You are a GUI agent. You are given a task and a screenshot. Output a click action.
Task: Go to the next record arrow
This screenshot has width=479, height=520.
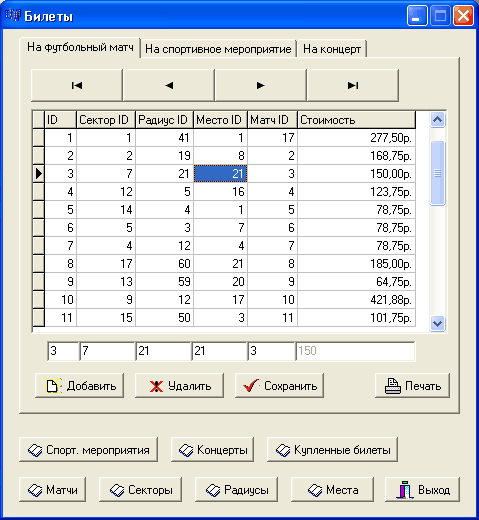click(261, 85)
